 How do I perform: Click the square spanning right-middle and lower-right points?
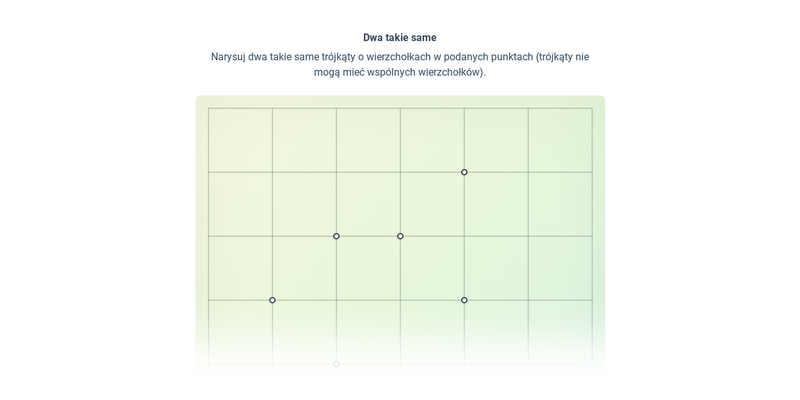(x=432, y=268)
